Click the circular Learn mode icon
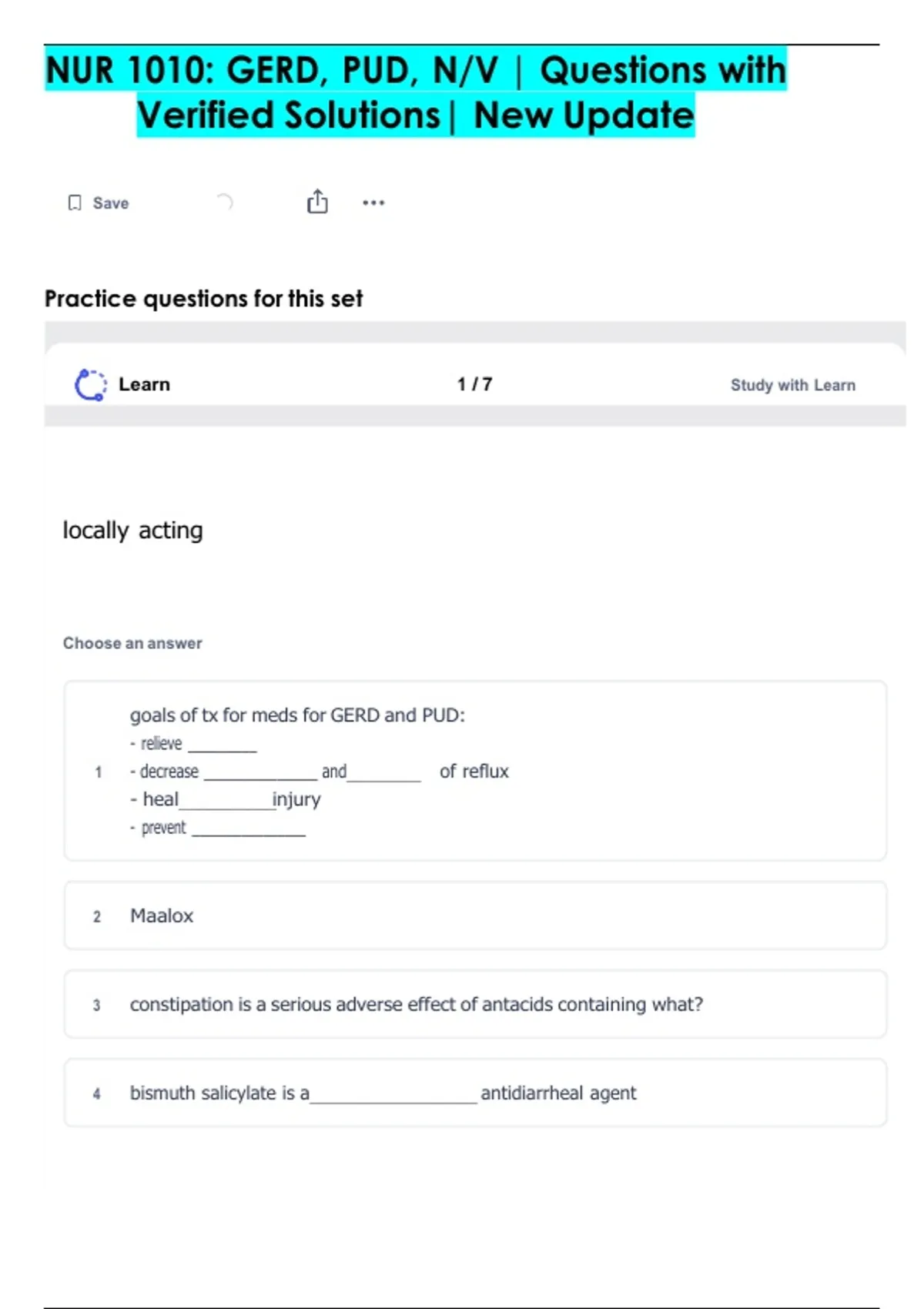 [x=90, y=384]
